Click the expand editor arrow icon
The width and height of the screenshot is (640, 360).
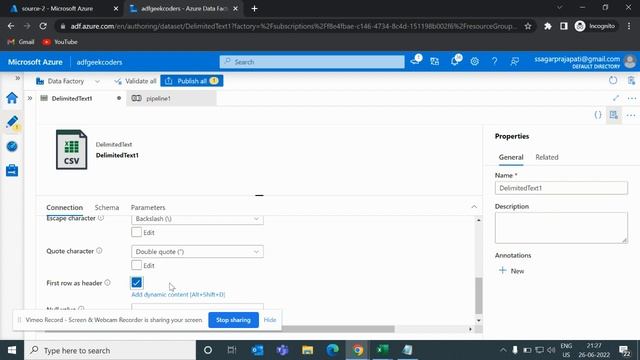(x=616, y=98)
